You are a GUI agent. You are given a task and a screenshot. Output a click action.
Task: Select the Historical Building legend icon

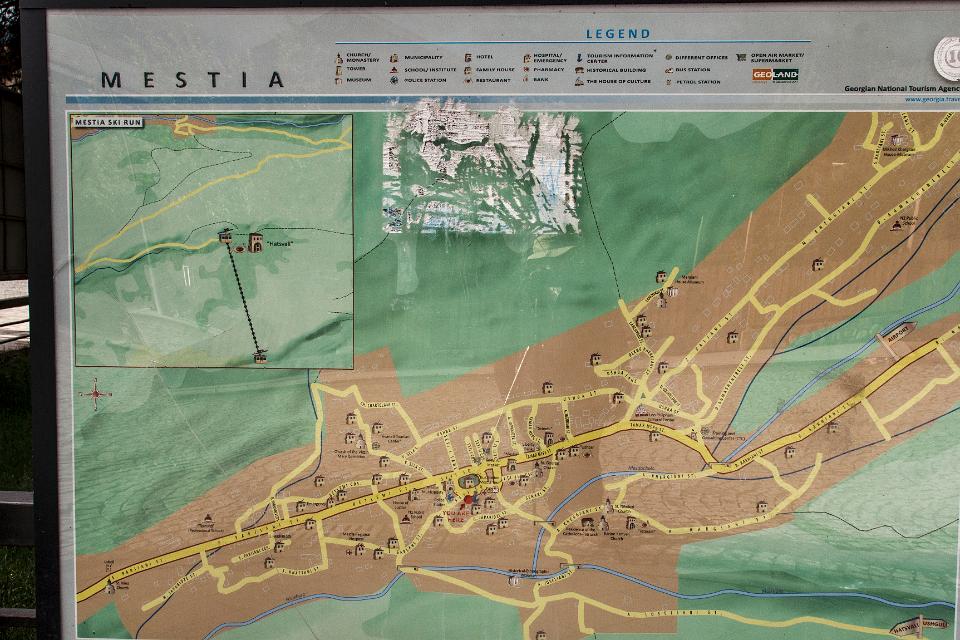click(579, 70)
